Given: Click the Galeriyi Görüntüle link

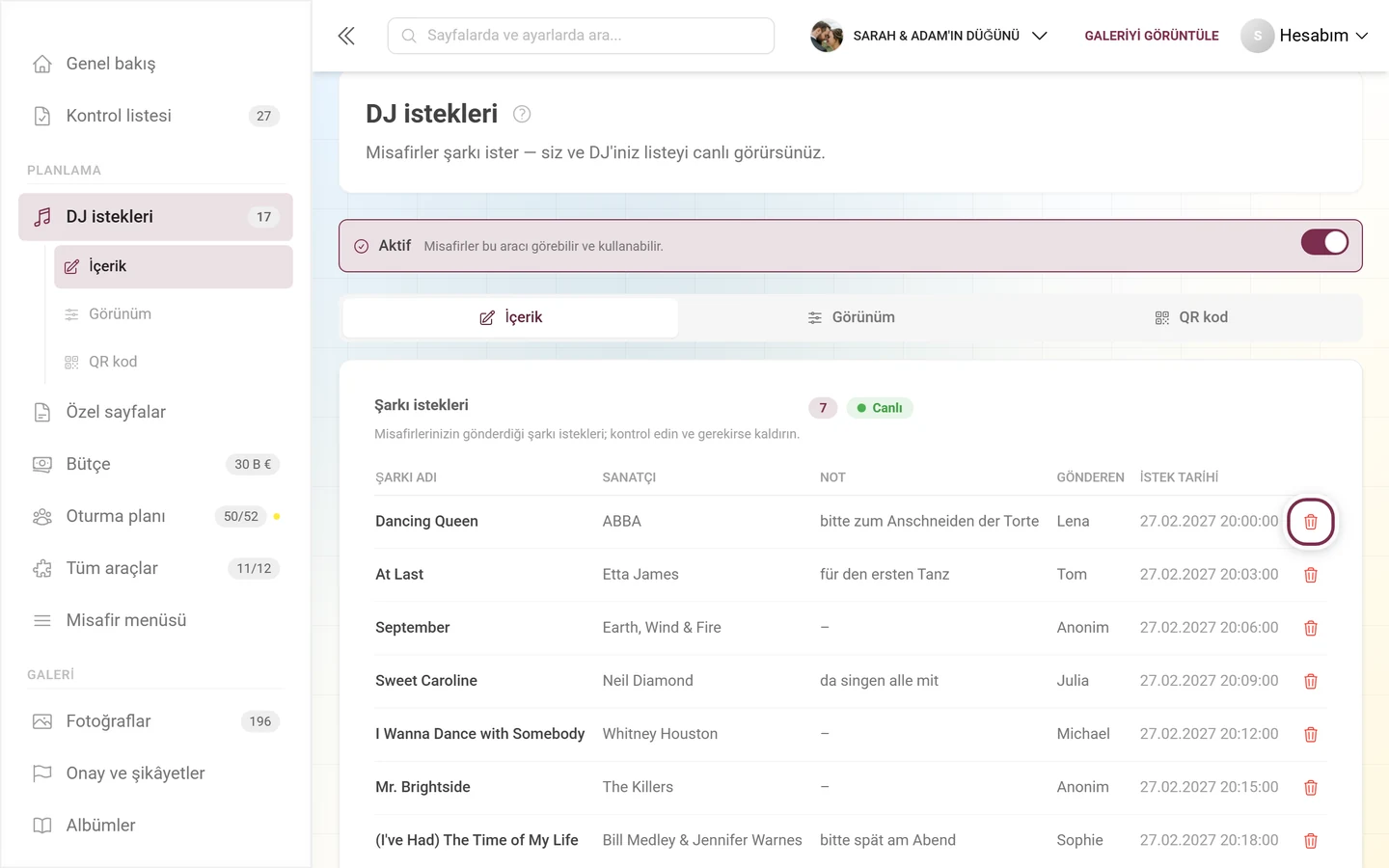Looking at the screenshot, I should [1152, 36].
